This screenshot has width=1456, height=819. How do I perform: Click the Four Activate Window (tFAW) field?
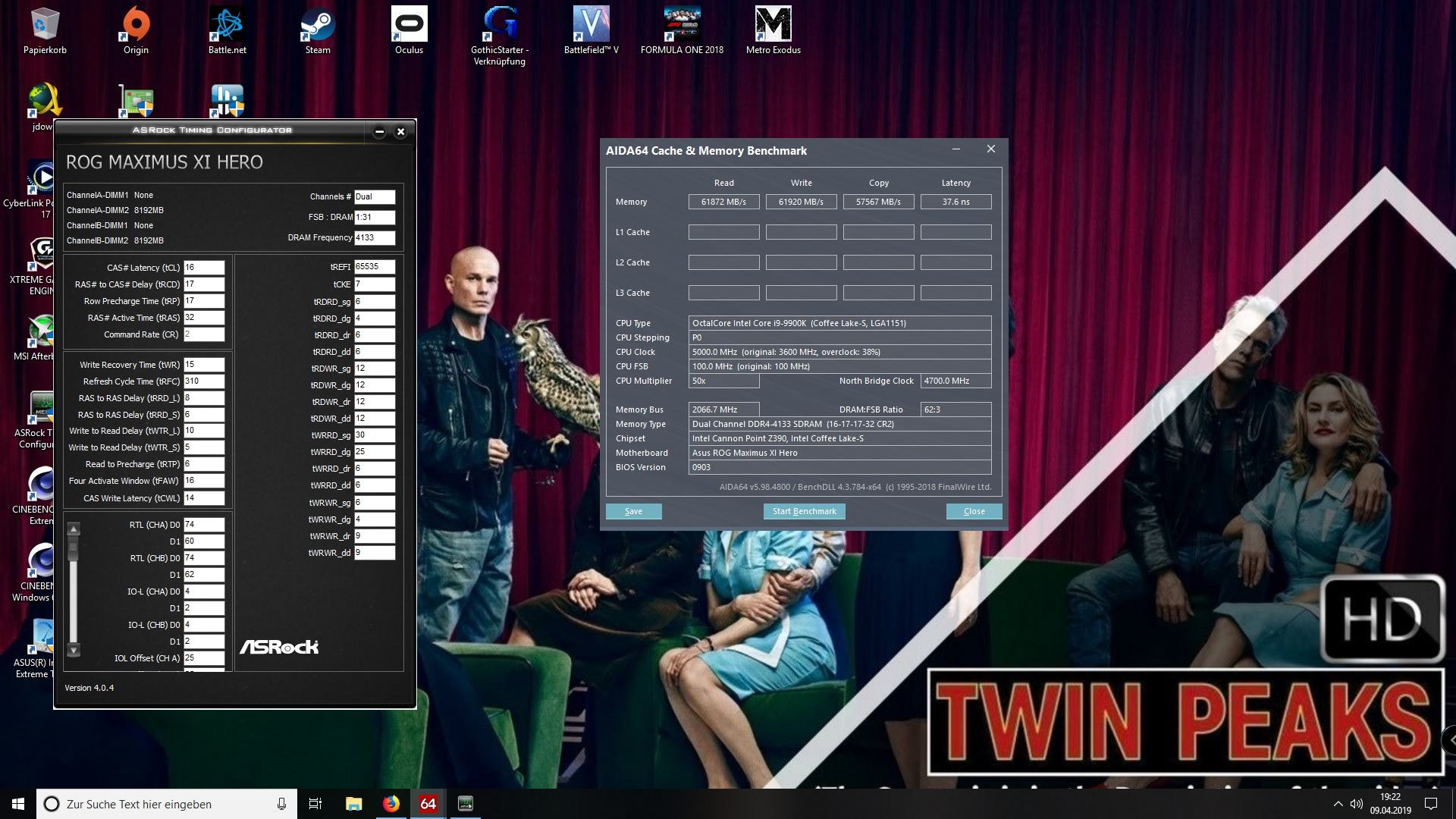(204, 481)
